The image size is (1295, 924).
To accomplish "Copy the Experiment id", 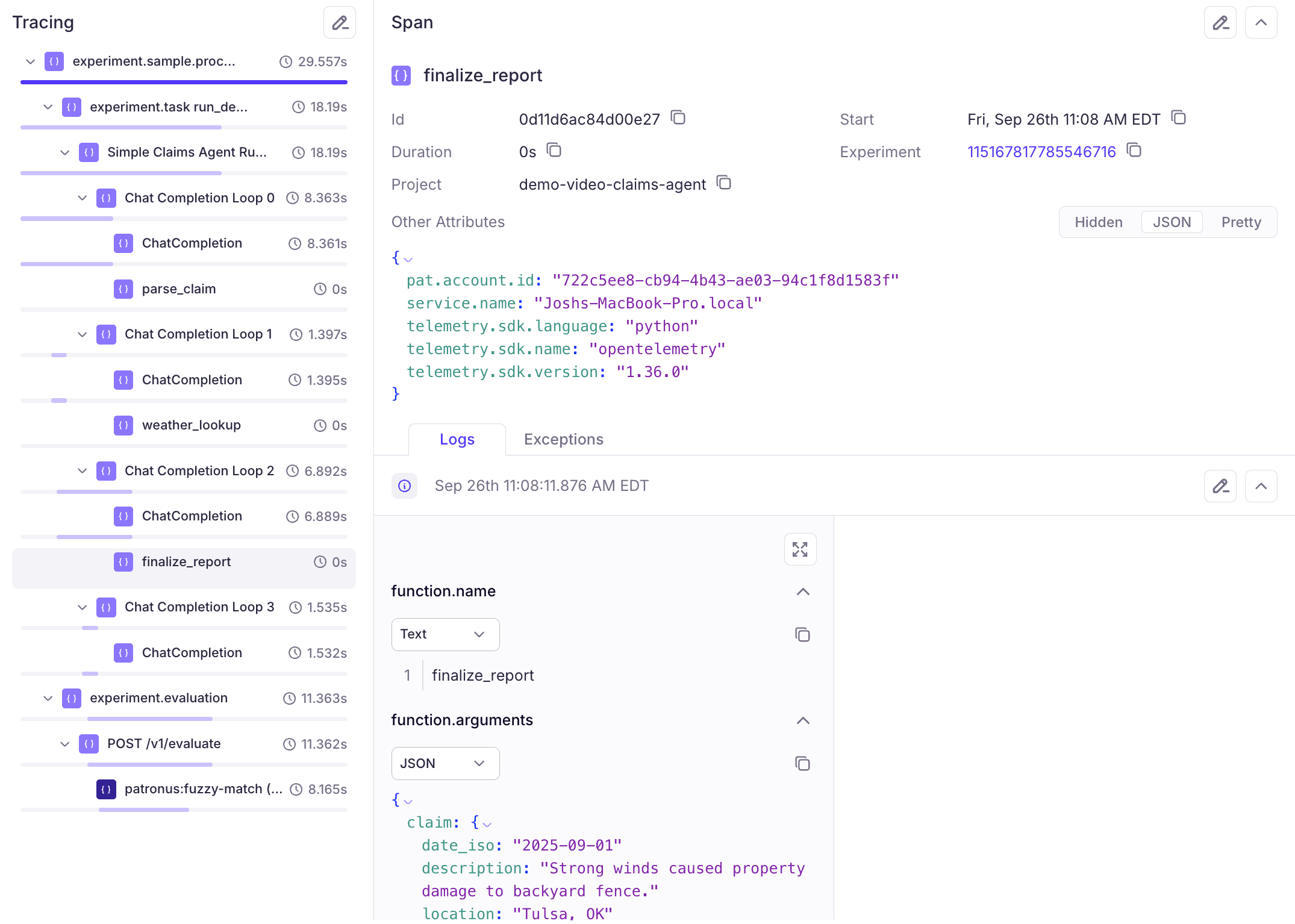I will point(1134,151).
